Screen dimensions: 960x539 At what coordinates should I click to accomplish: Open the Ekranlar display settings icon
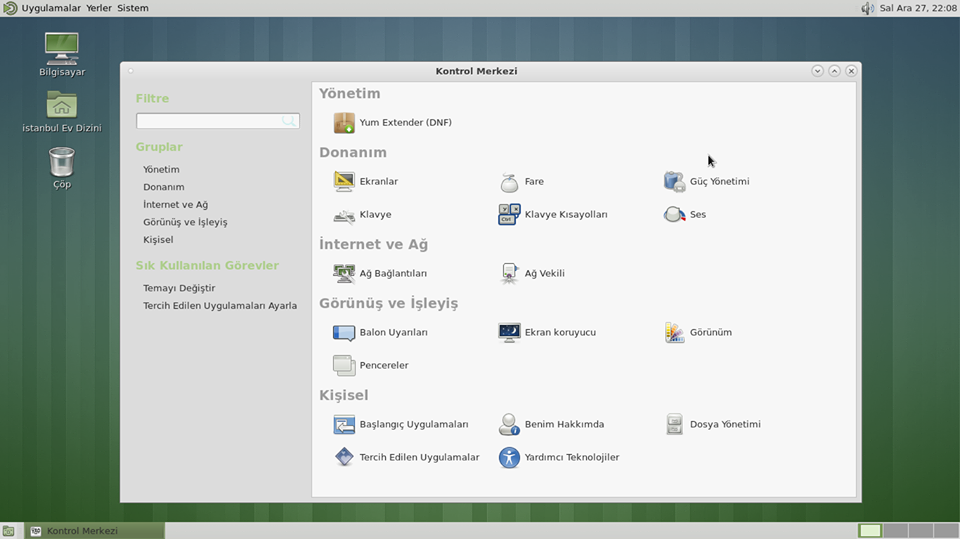(343, 181)
